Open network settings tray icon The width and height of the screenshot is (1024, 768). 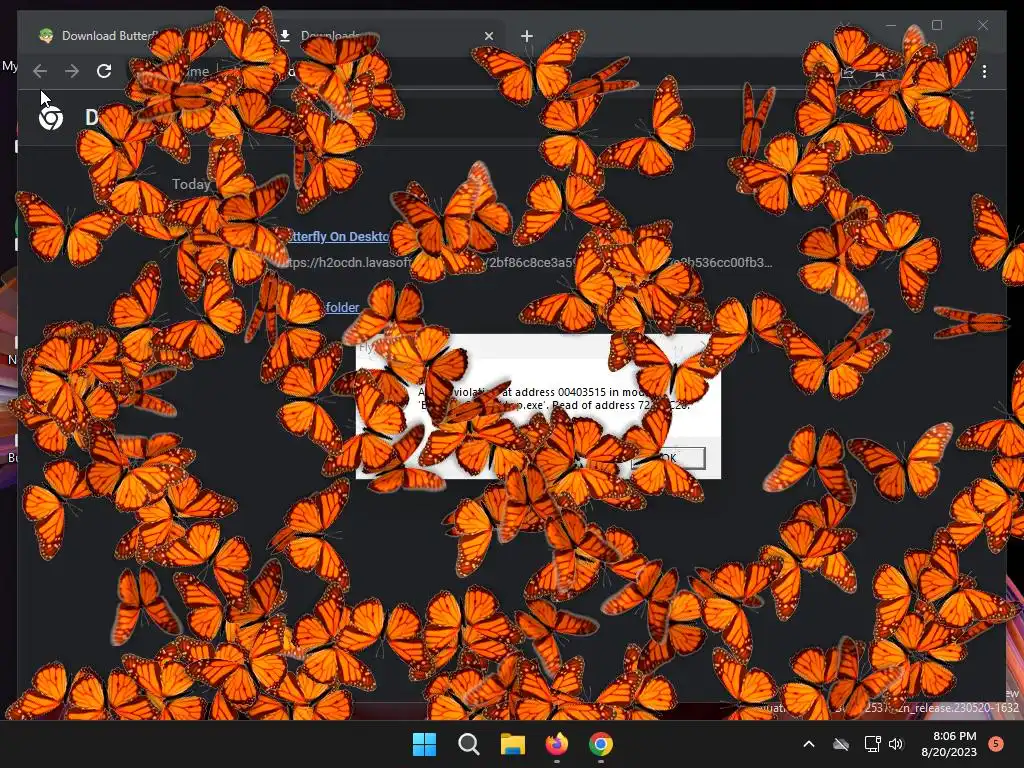872,744
